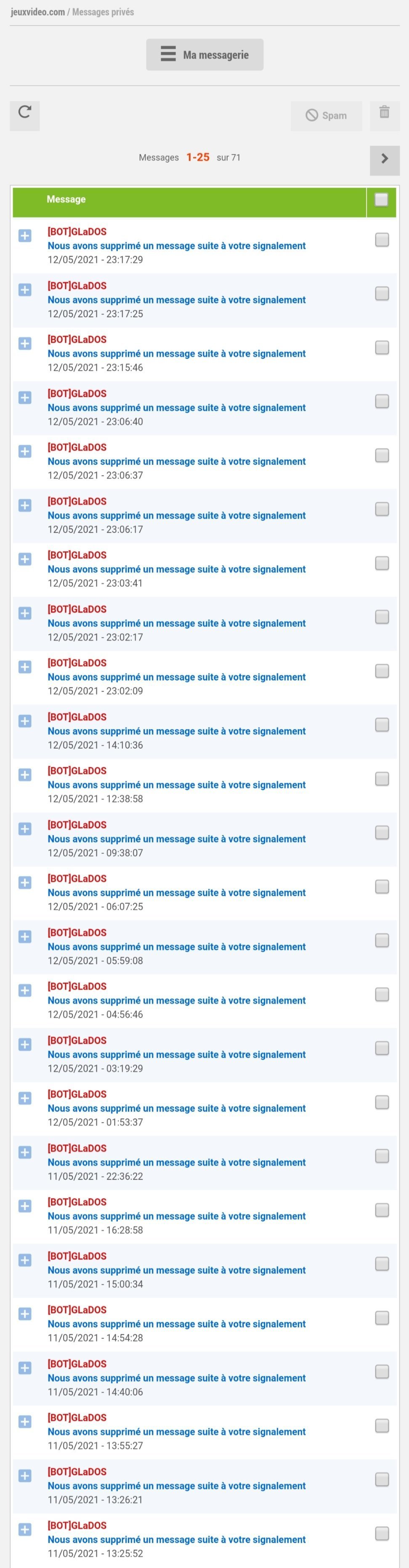Open [BOT]GLaDOS sender at 12/05/2021 - 23:03:41
This screenshot has height=1568, width=409.
(x=77, y=555)
